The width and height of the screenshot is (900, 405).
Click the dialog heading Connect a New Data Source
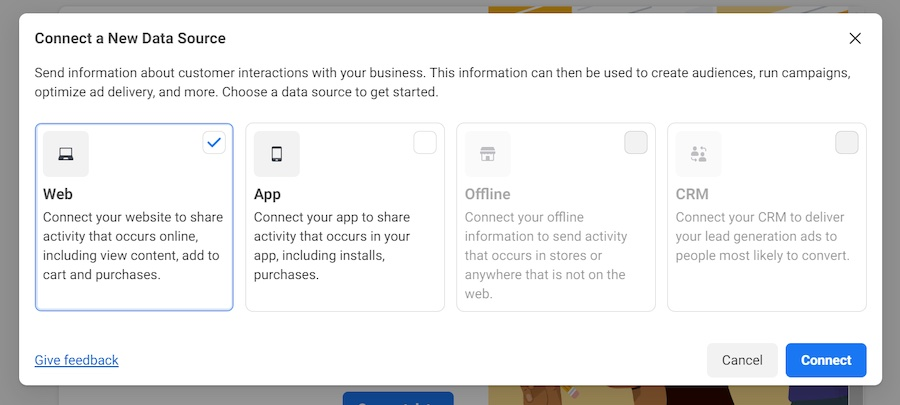click(x=130, y=38)
